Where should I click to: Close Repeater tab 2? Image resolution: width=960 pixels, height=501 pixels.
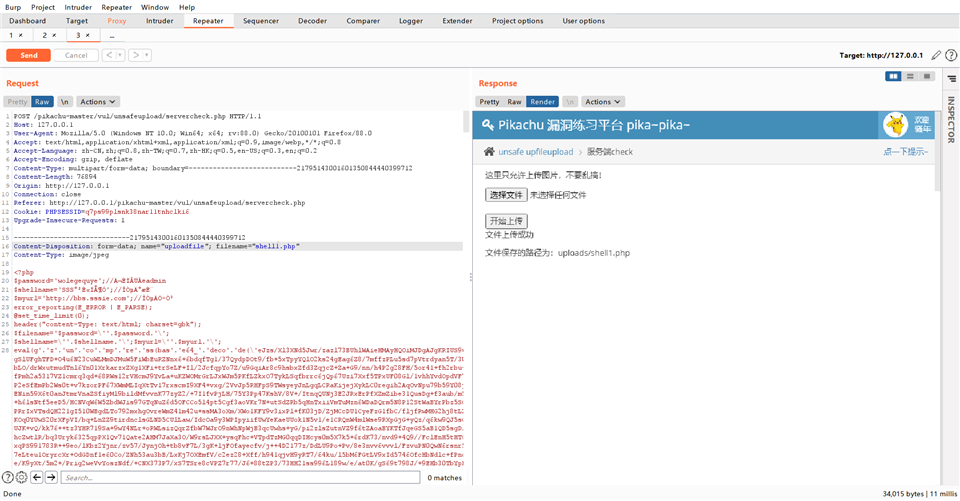tap(54, 36)
